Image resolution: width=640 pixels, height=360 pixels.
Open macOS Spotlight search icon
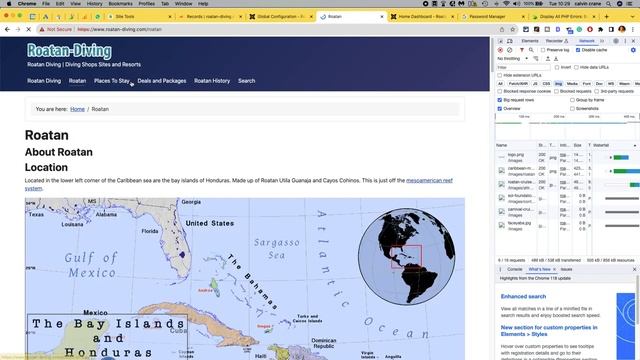pos(608,4)
